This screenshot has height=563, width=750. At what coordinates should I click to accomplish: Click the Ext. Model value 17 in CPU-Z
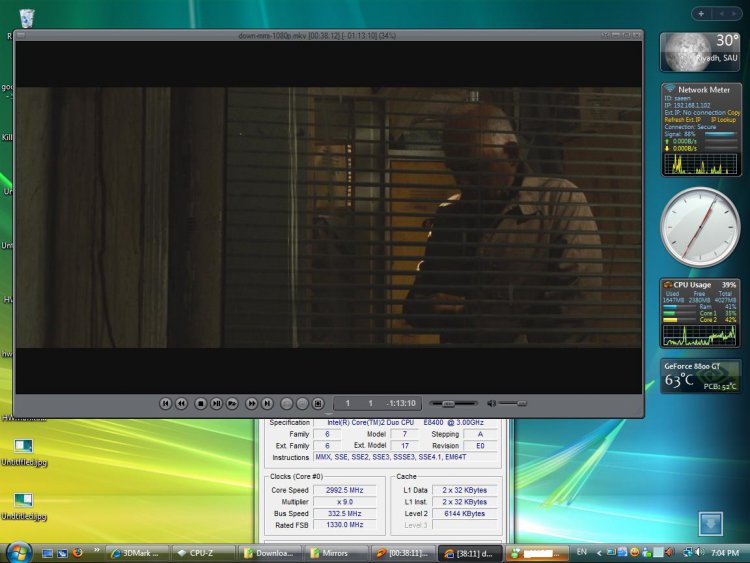405,446
